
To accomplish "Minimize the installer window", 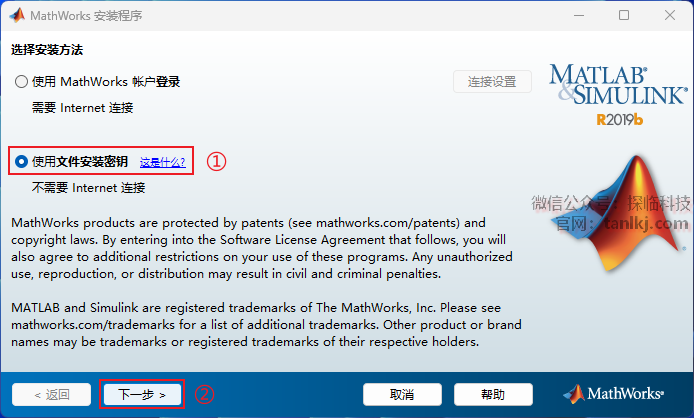I will click(x=579, y=15).
